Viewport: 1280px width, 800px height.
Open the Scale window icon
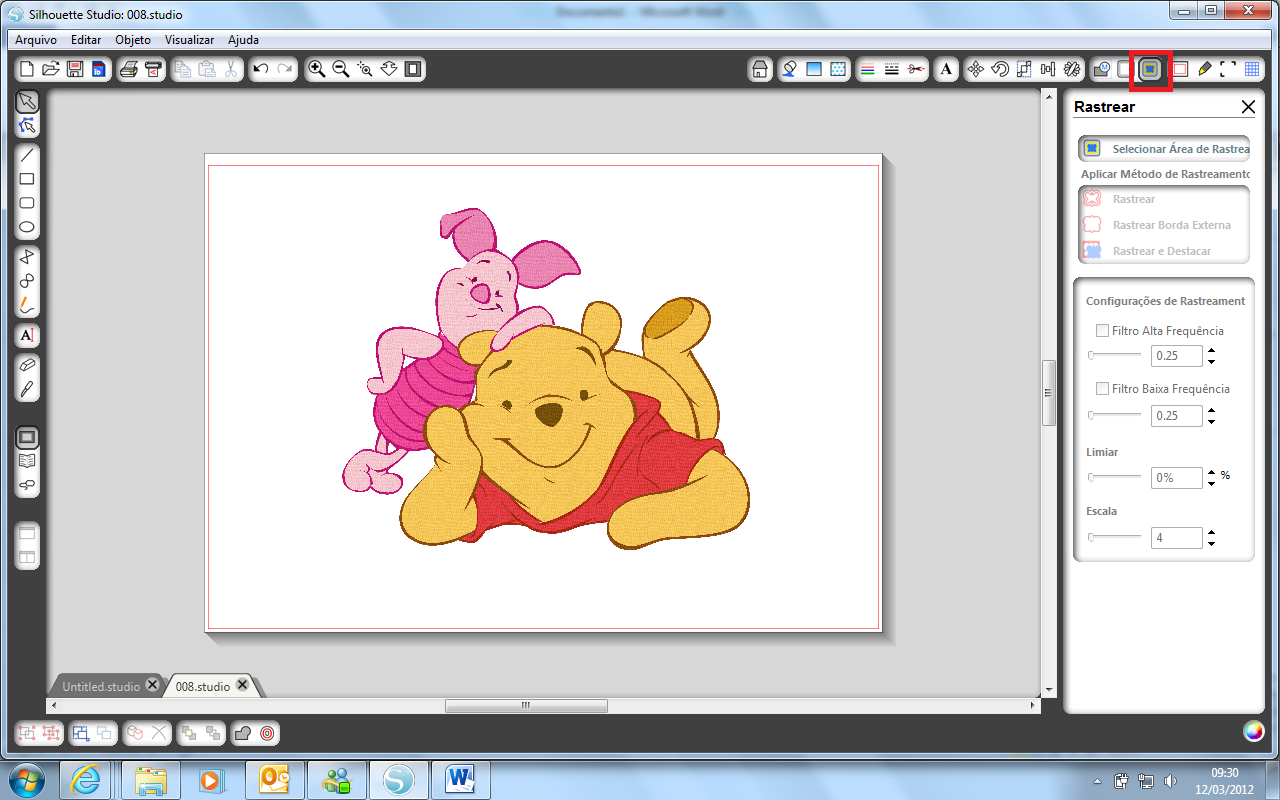click(1024, 69)
